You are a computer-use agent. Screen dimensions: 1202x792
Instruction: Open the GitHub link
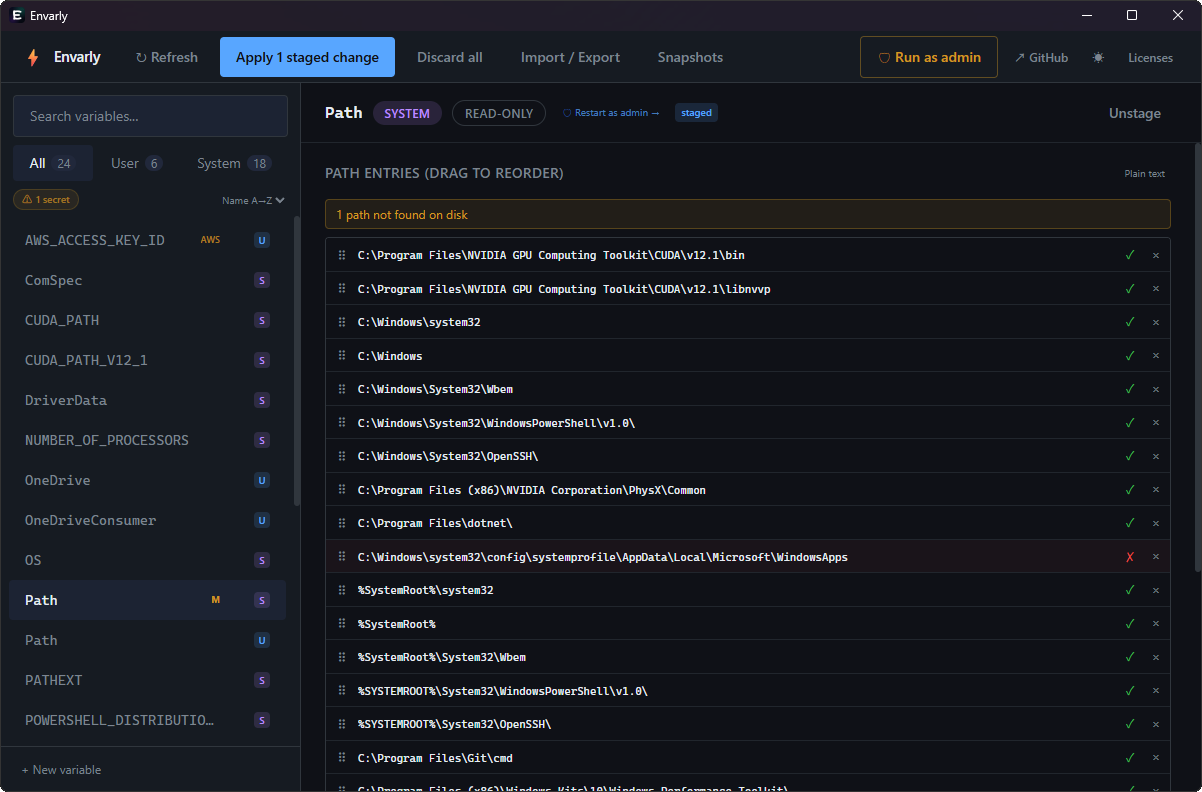coord(1041,58)
